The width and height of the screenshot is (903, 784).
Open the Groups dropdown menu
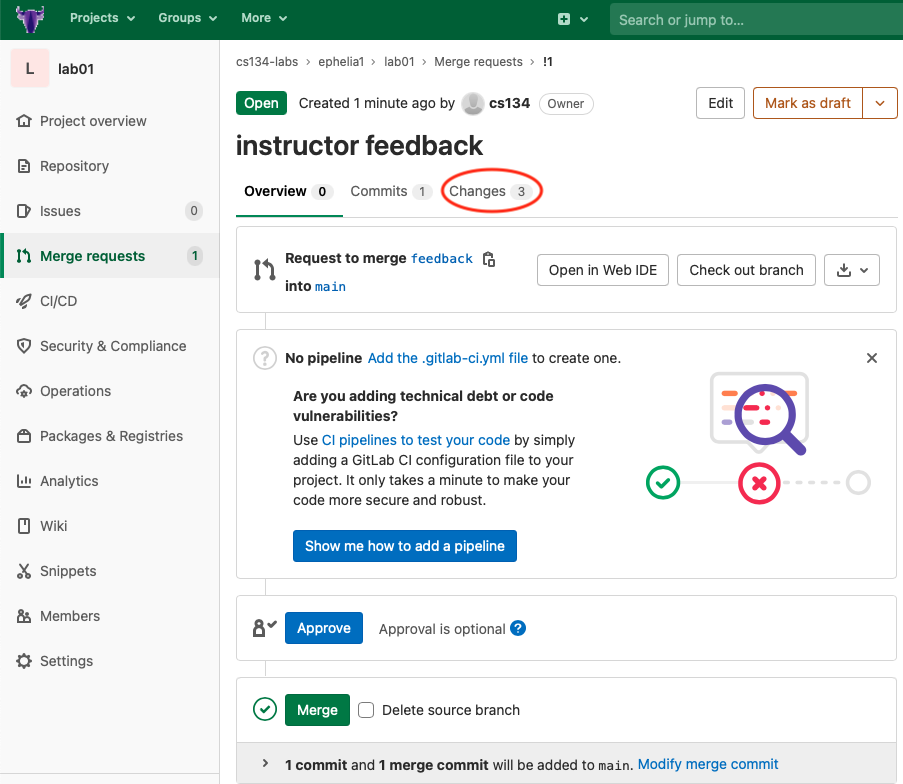click(188, 18)
